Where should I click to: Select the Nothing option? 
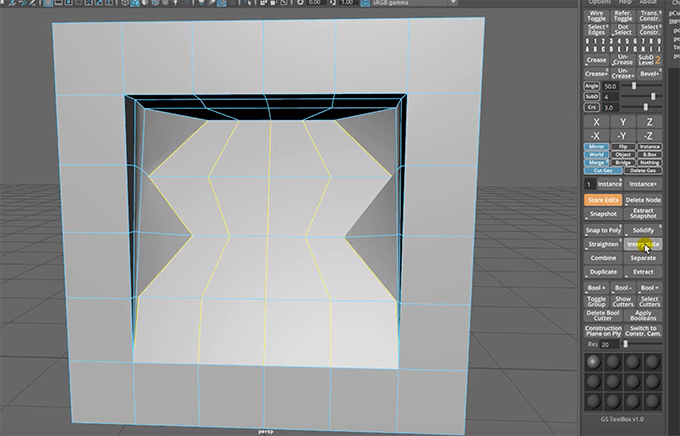click(x=650, y=163)
